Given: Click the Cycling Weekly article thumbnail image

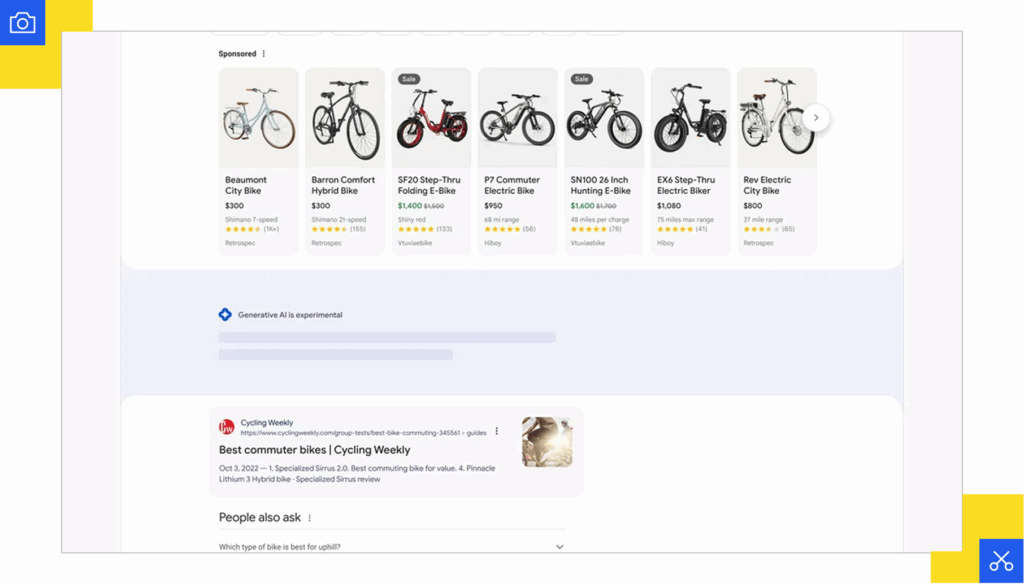Looking at the screenshot, I should coord(547,442).
